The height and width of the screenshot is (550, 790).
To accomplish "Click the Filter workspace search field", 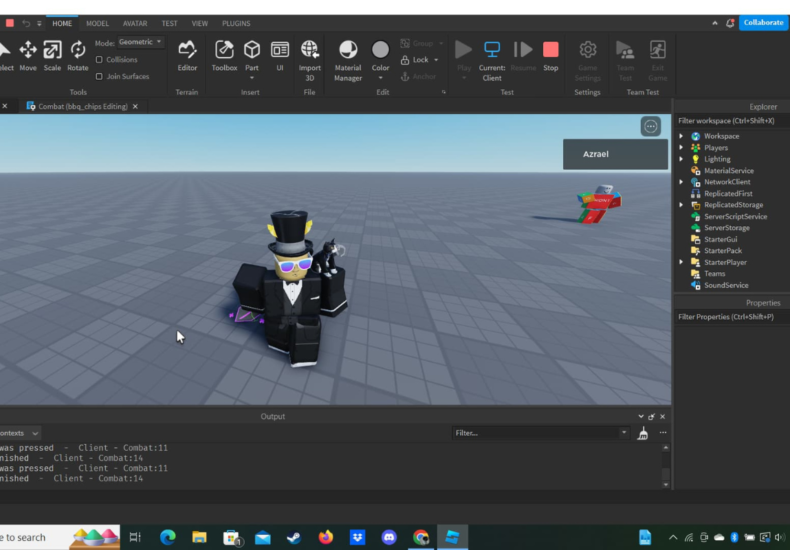I will [x=732, y=121].
